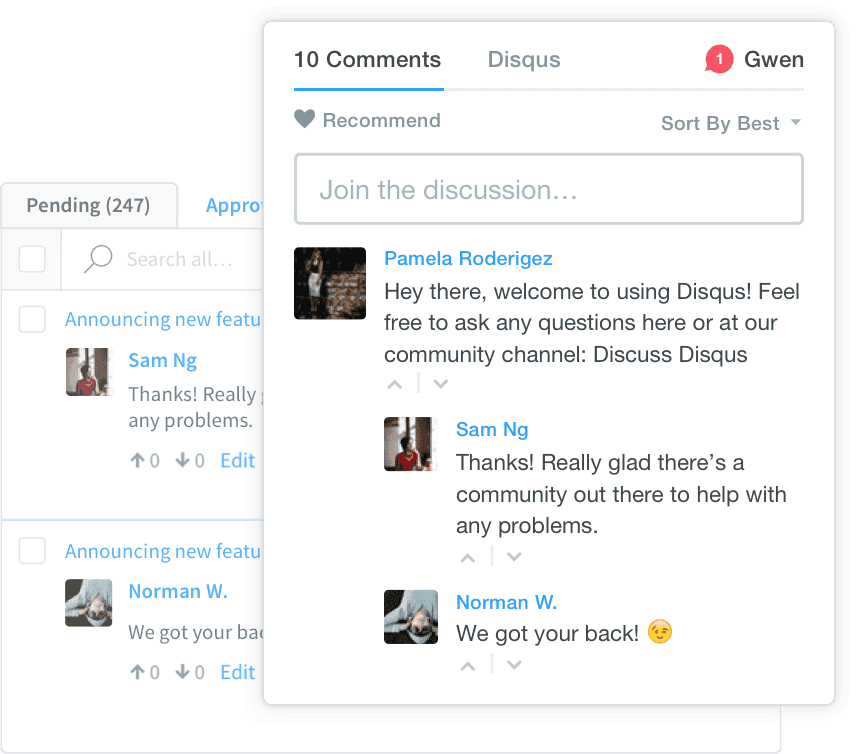This screenshot has height=754, width=856.
Task: Switch to the Pending (247) tab
Action: pos(88,206)
